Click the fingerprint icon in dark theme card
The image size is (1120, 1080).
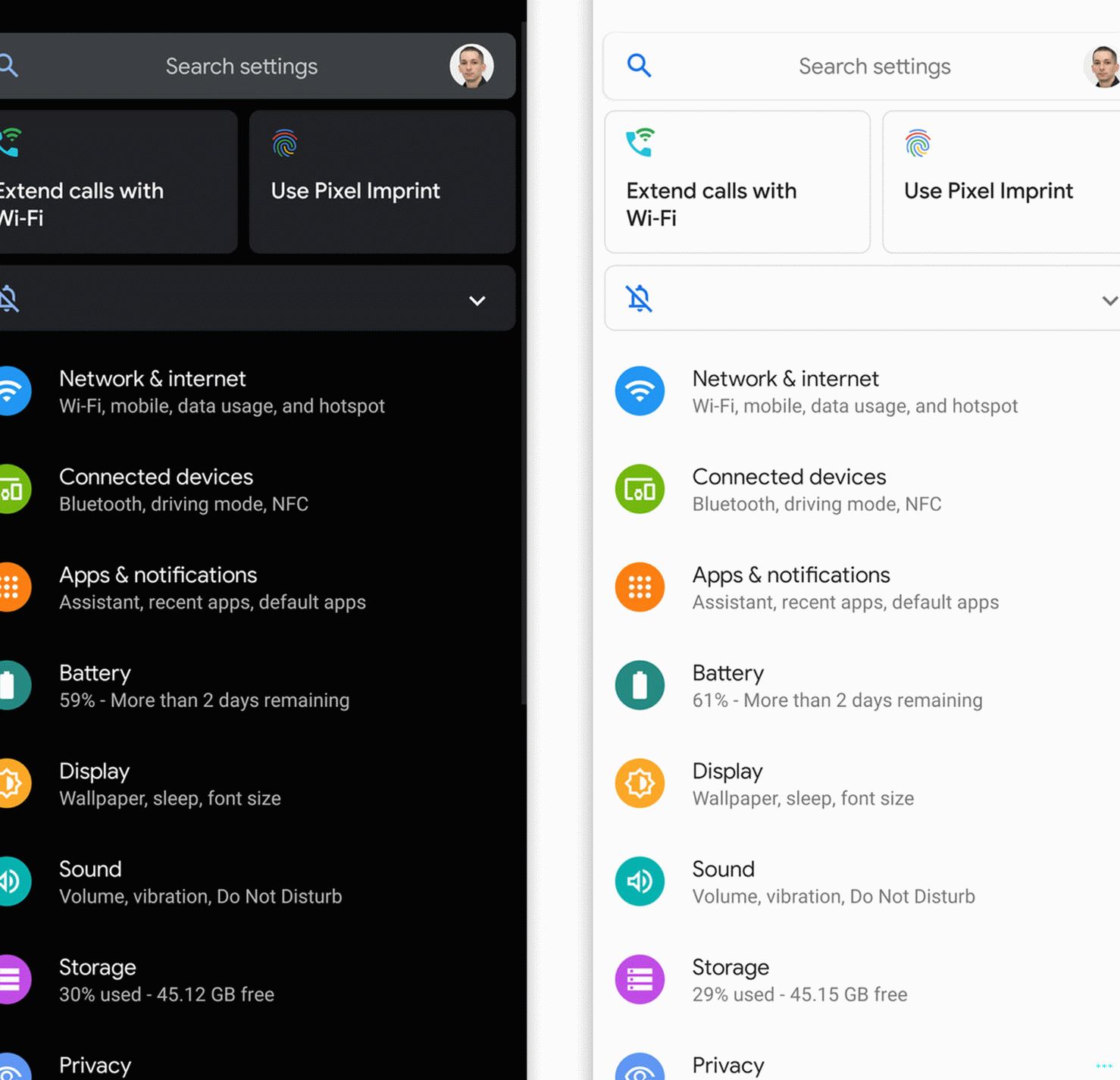click(285, 143)
